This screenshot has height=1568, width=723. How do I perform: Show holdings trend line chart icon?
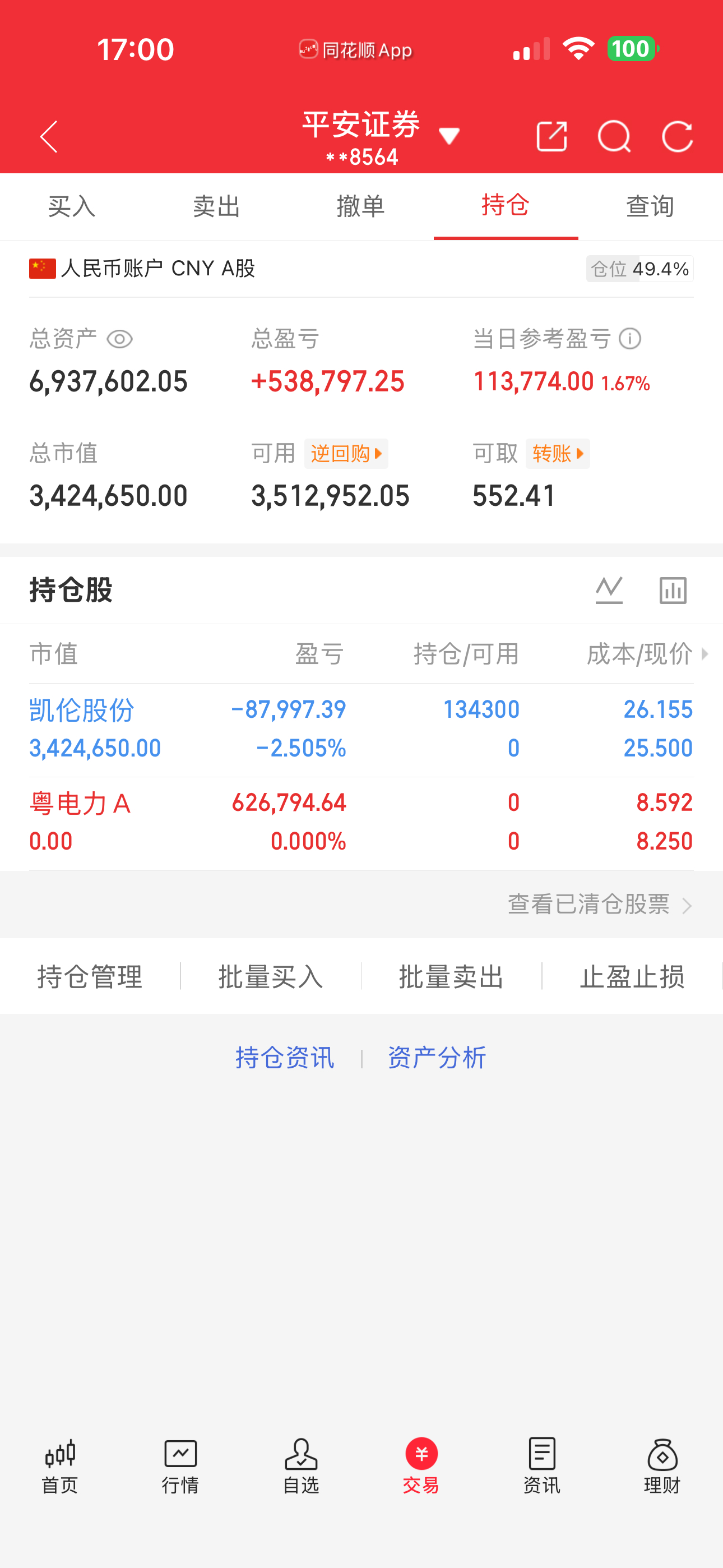pyautogui.click(x=609, y=590)
